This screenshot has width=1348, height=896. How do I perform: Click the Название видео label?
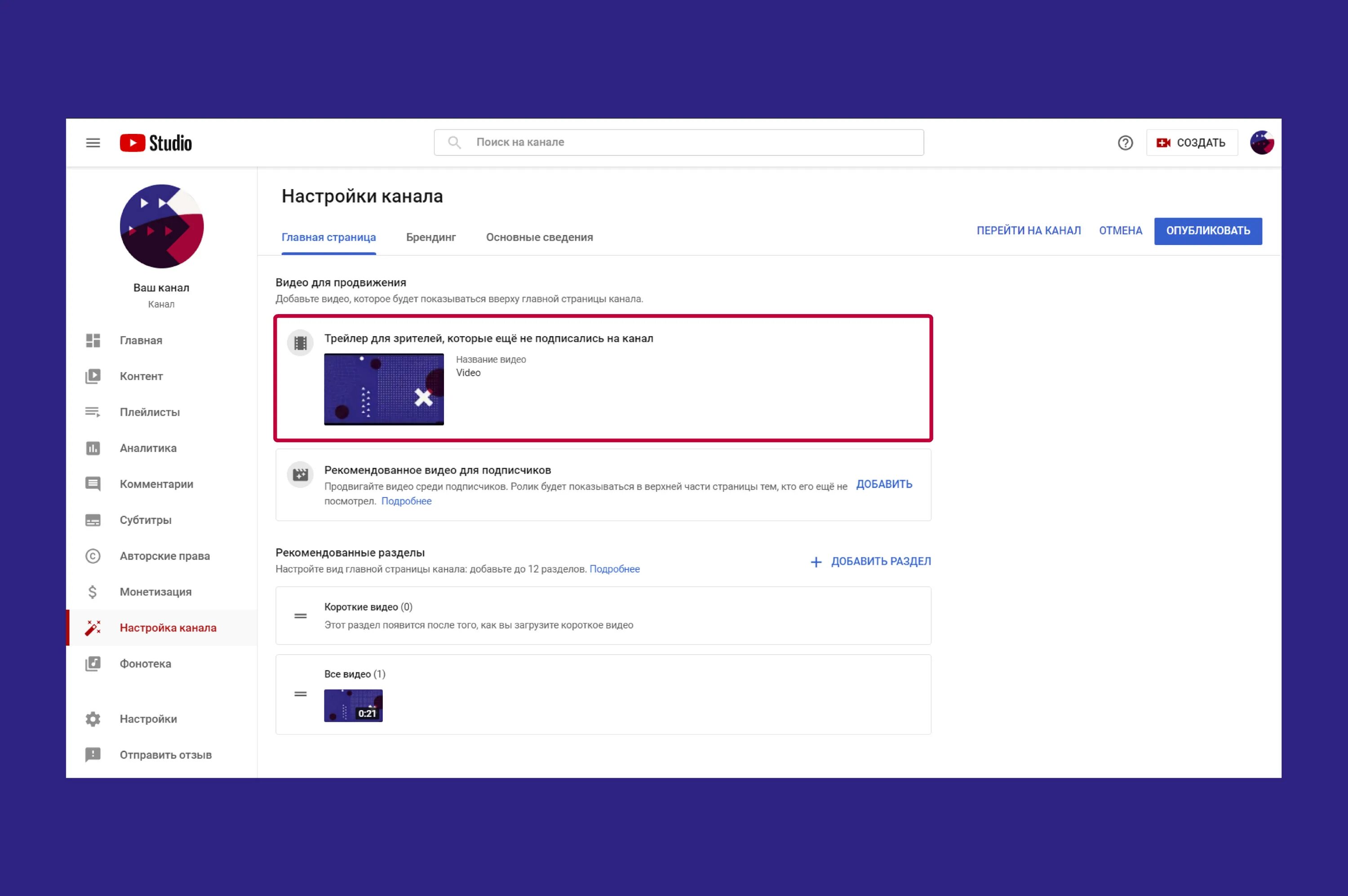click(x=491, y=359)
